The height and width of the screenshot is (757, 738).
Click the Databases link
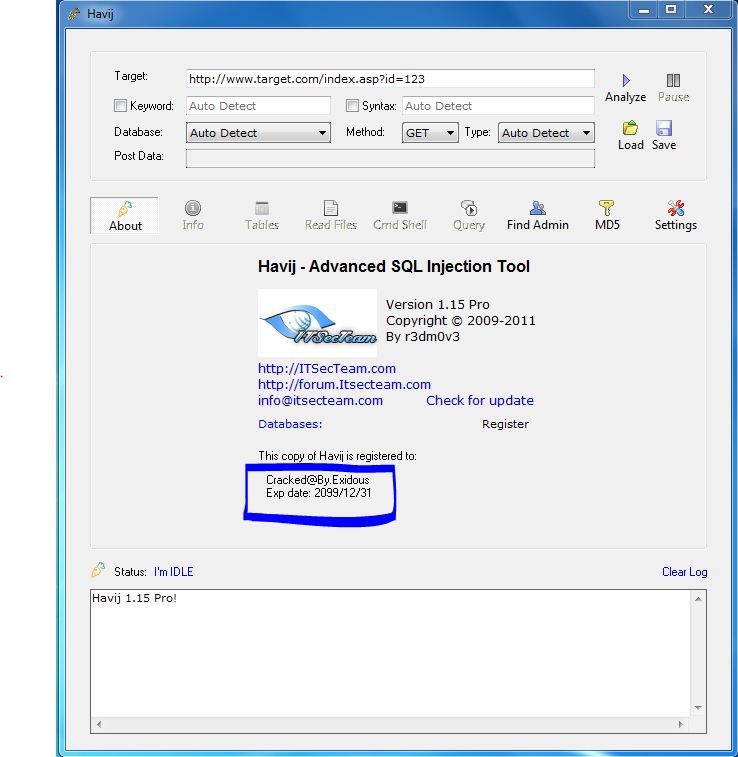[290, 424]
